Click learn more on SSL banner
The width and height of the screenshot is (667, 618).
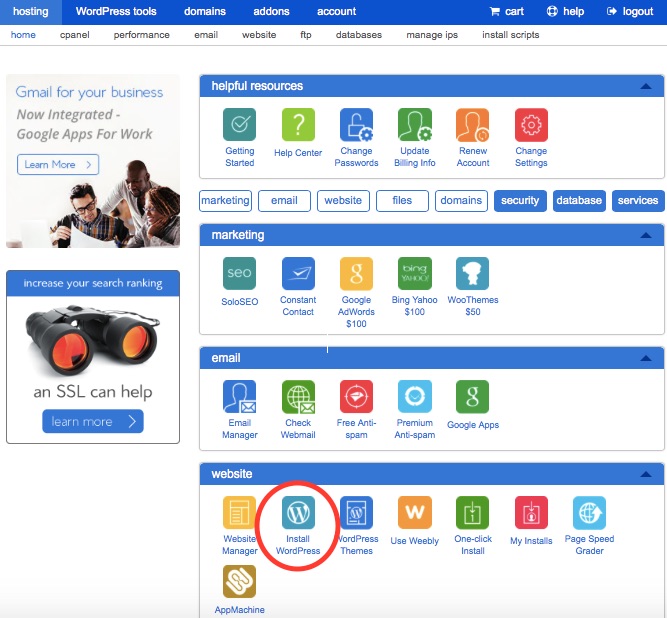point(93,421)
